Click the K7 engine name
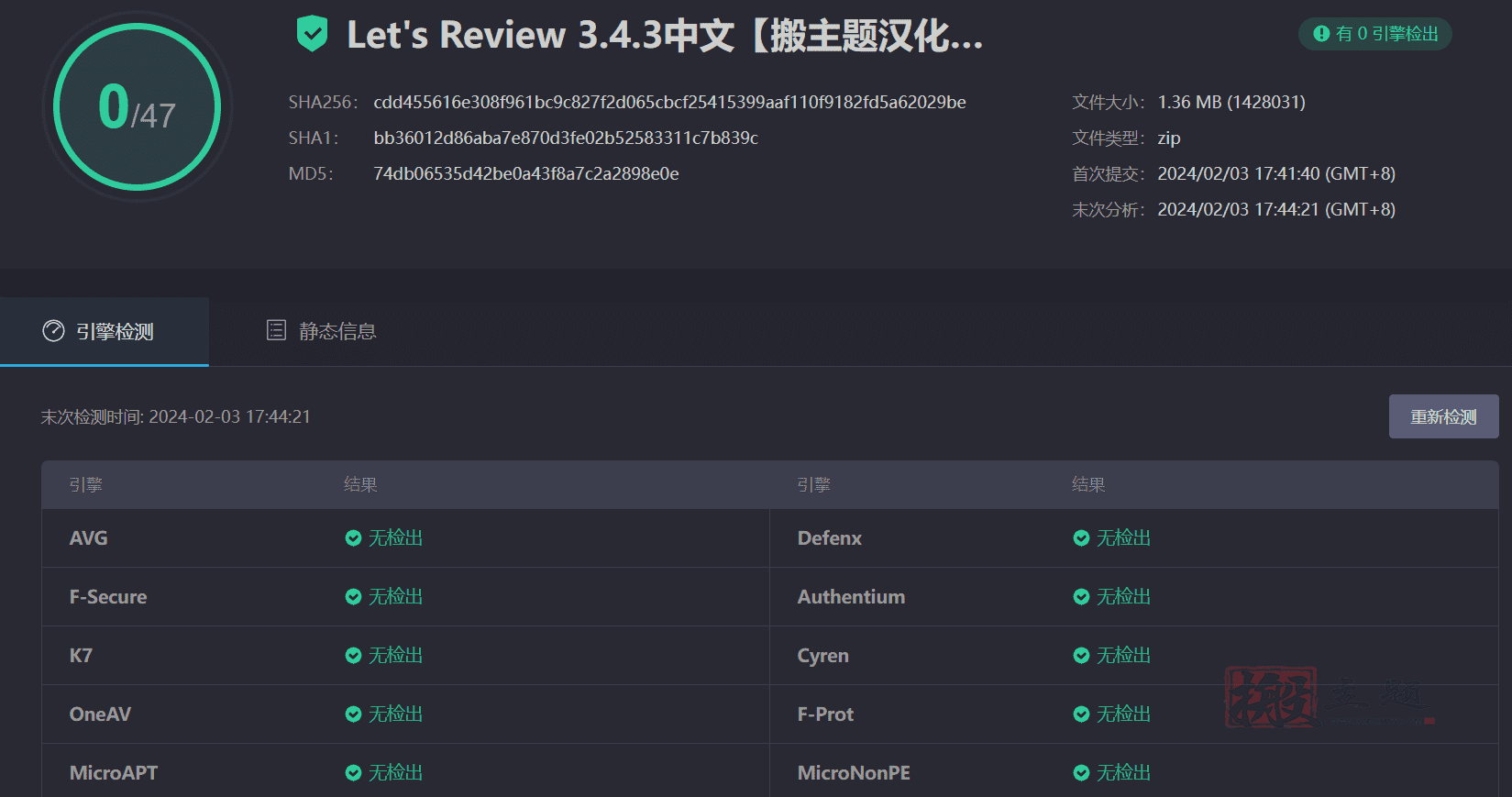1512x797 pixels. (81, 656)
